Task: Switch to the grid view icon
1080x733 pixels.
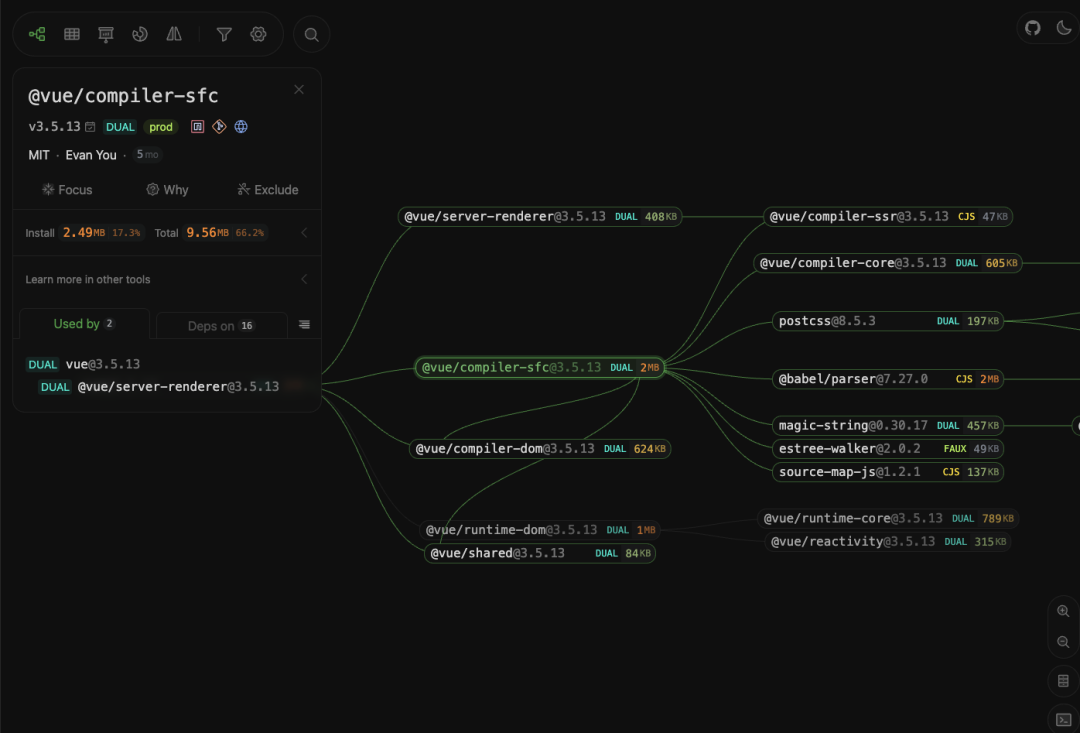Action: tap(71, 33)
